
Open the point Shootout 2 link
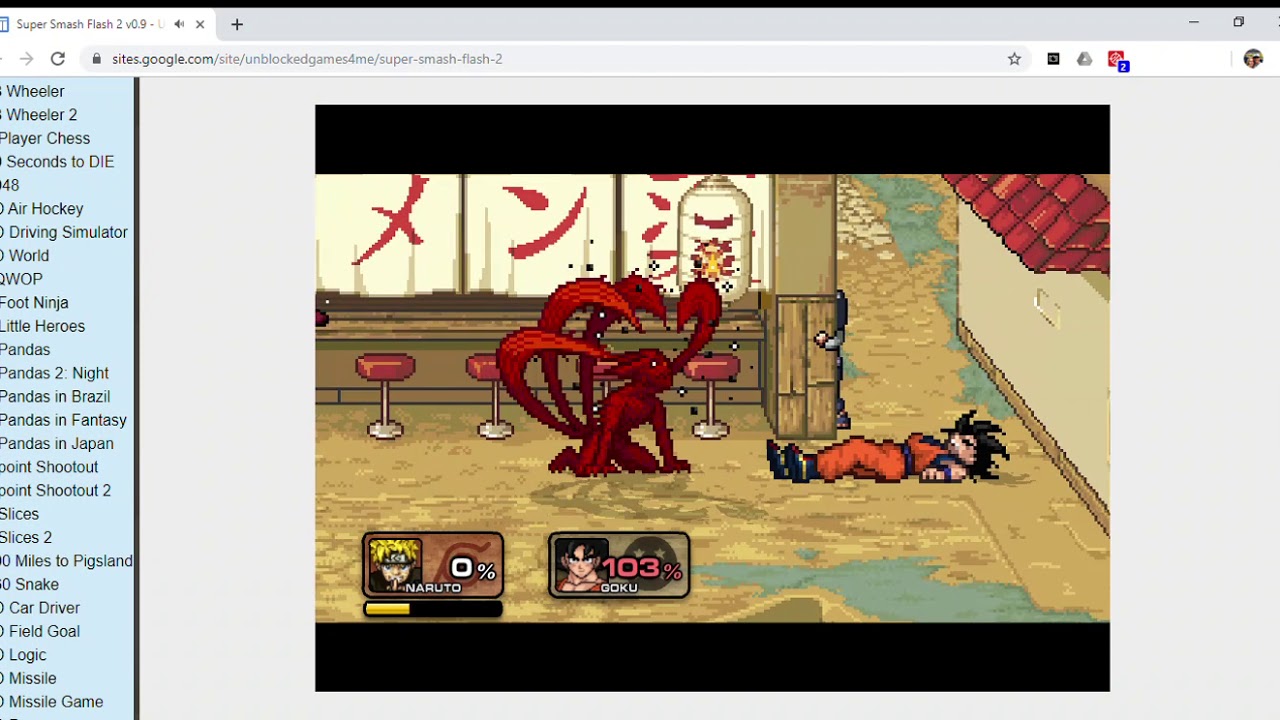55,491
